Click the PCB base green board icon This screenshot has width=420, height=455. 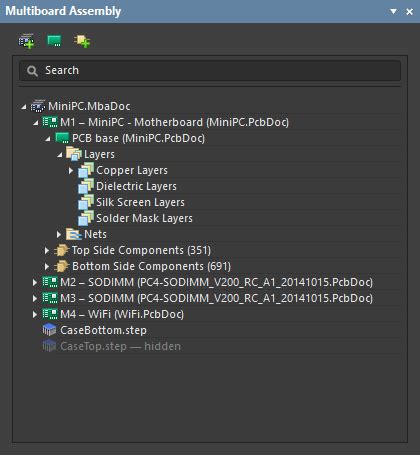(x=62, y=138)
